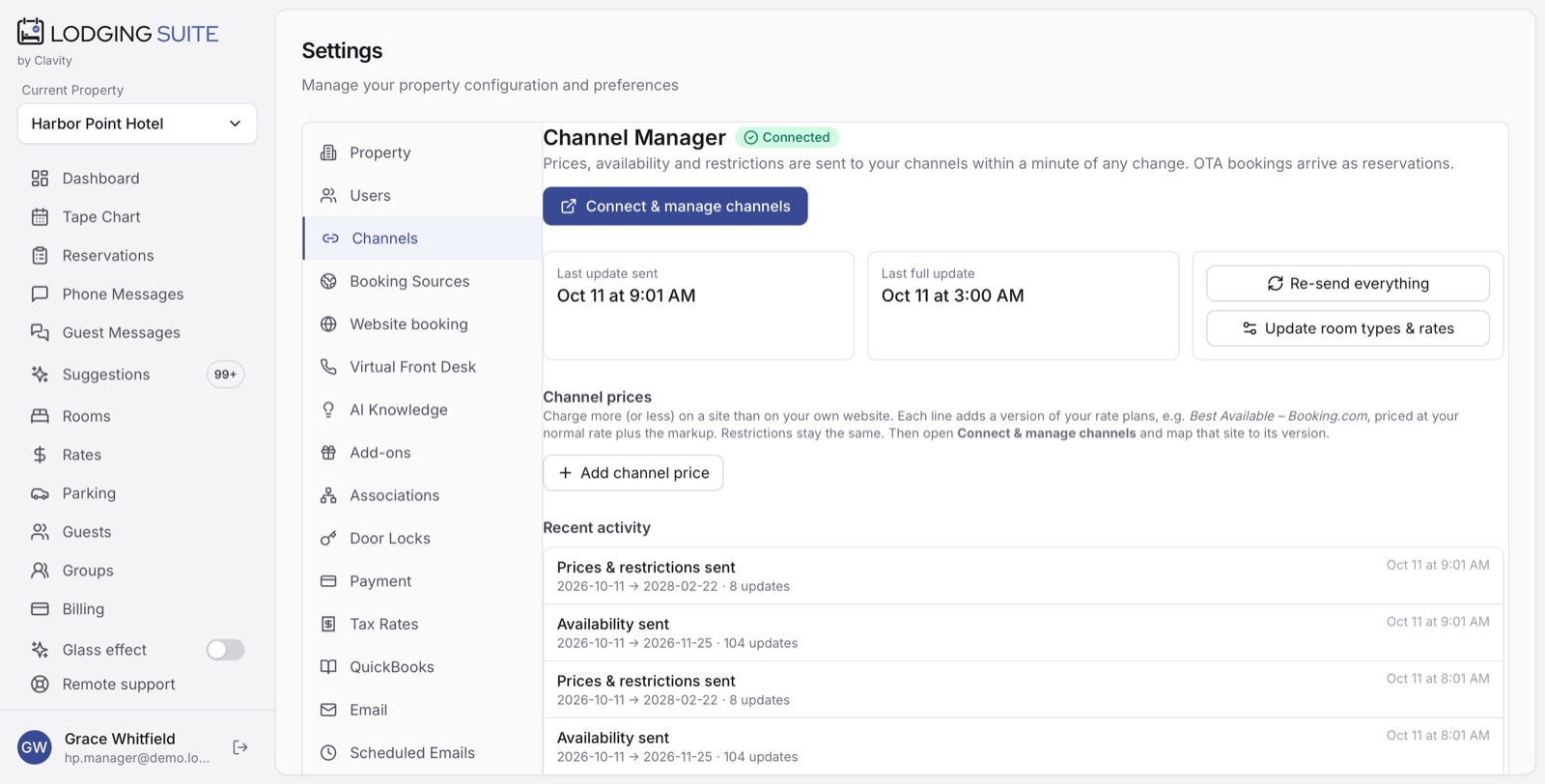Screen dimensions: 1545x784
Task: Open the Tax Rates settings tab
Action: click(423, 625)
